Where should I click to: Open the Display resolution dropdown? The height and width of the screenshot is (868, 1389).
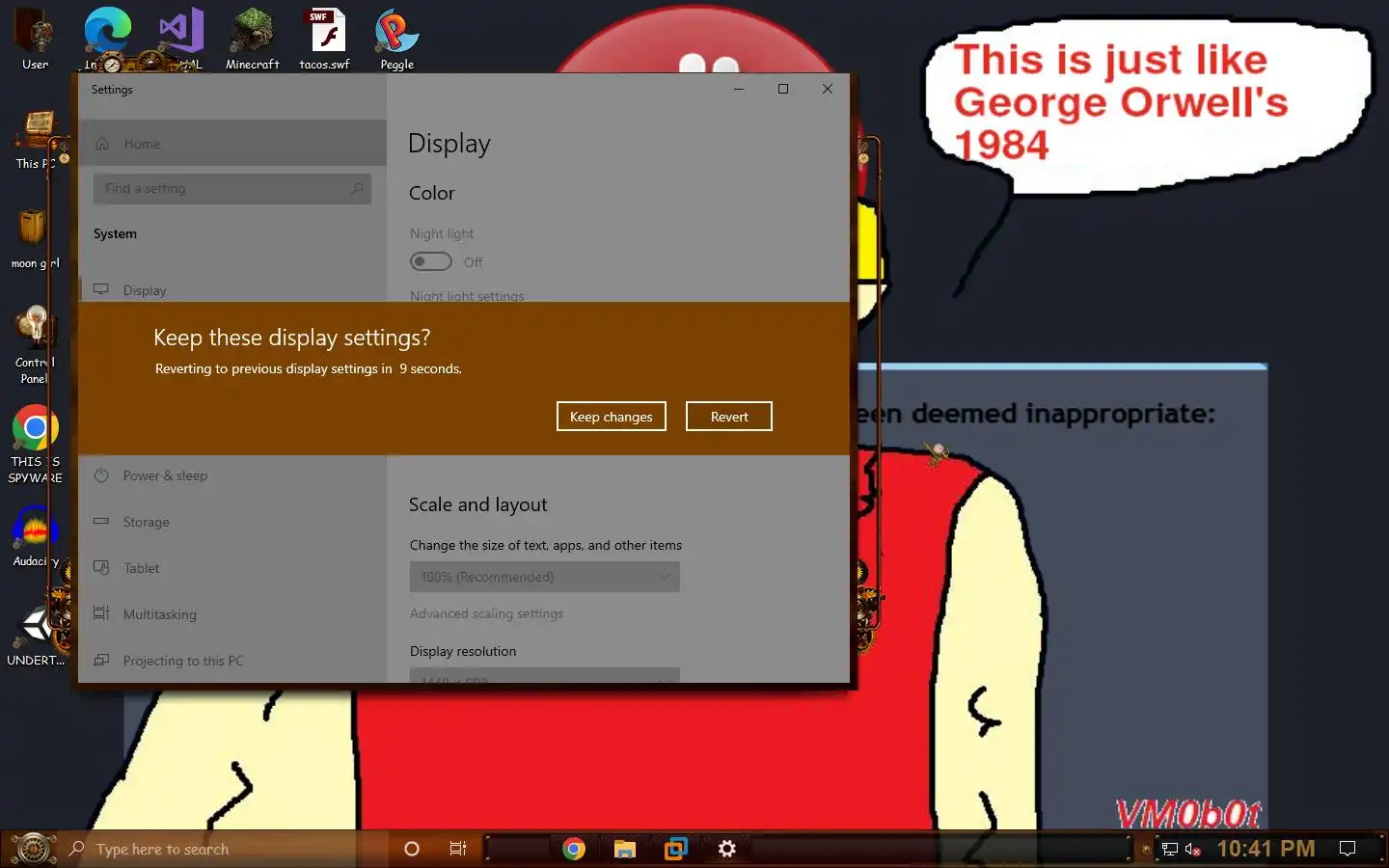[545, 675]
